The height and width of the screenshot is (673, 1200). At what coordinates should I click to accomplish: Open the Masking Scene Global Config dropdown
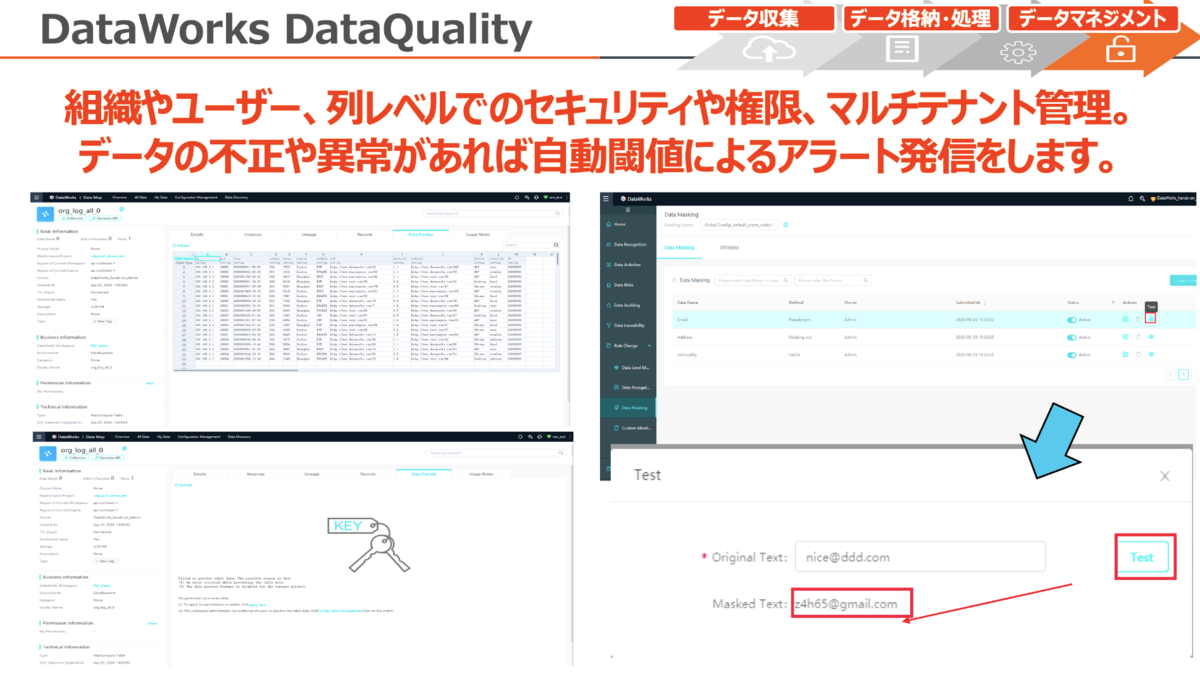point(739,225)
